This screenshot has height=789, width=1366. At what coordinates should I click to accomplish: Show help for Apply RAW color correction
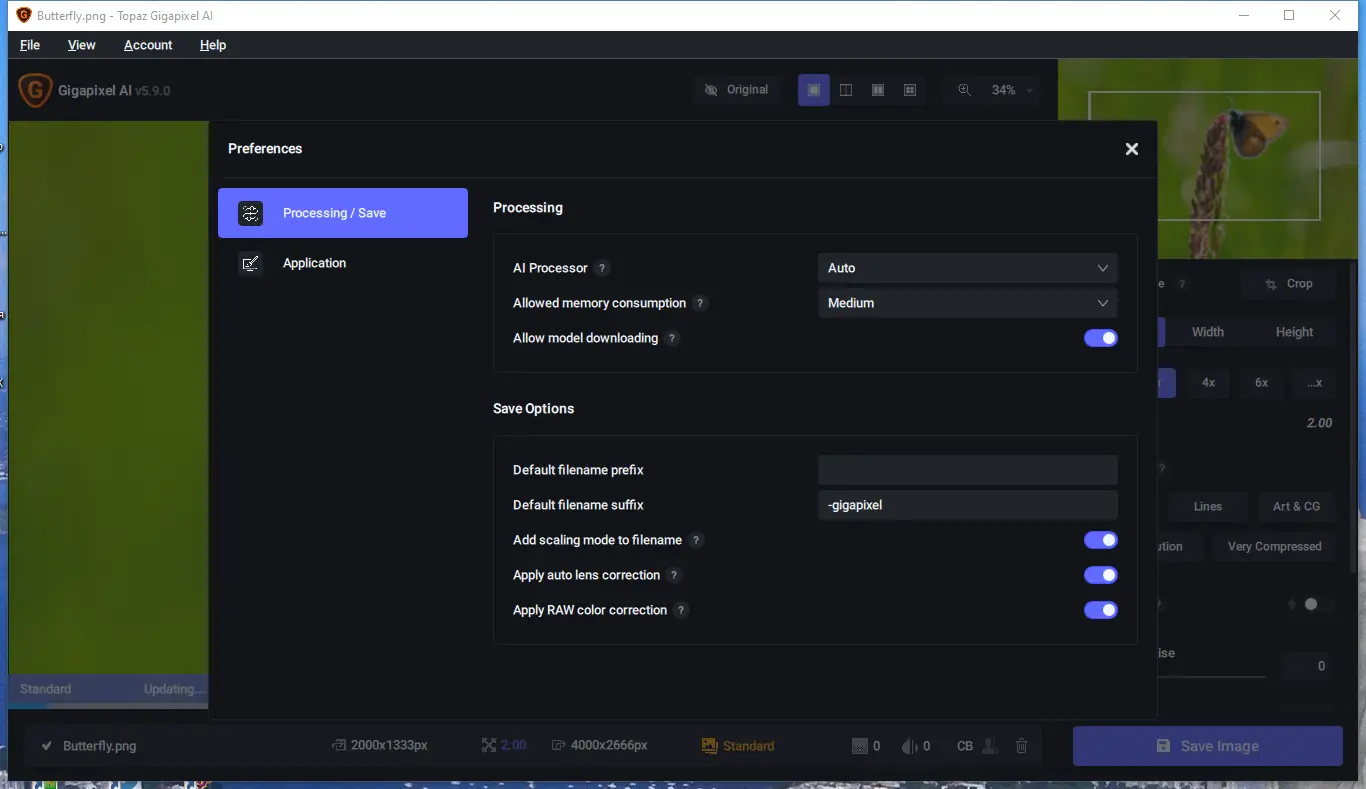coord(681,610)
